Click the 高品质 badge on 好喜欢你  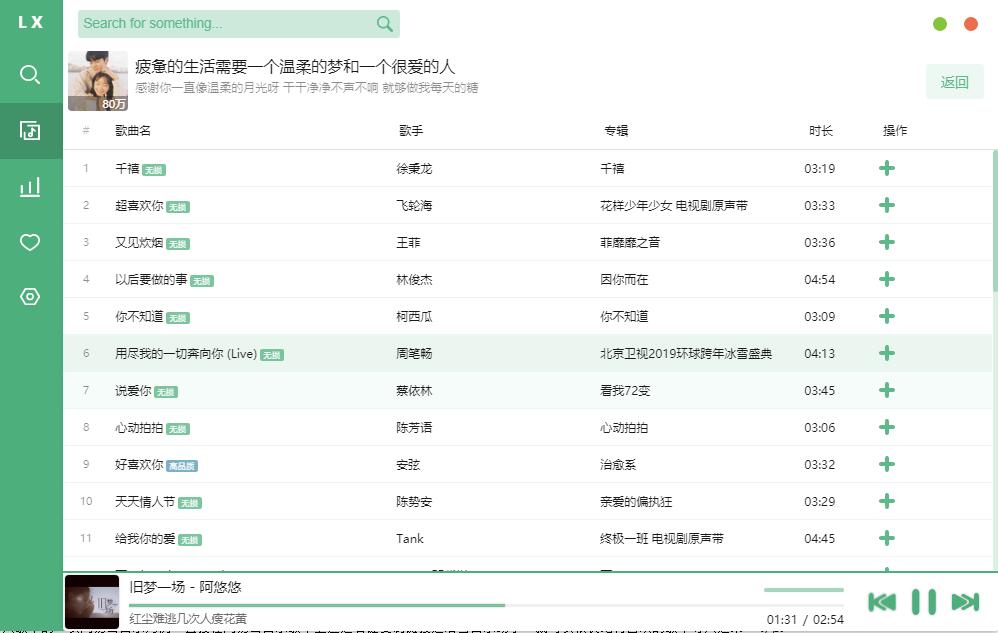click(182, 466)
